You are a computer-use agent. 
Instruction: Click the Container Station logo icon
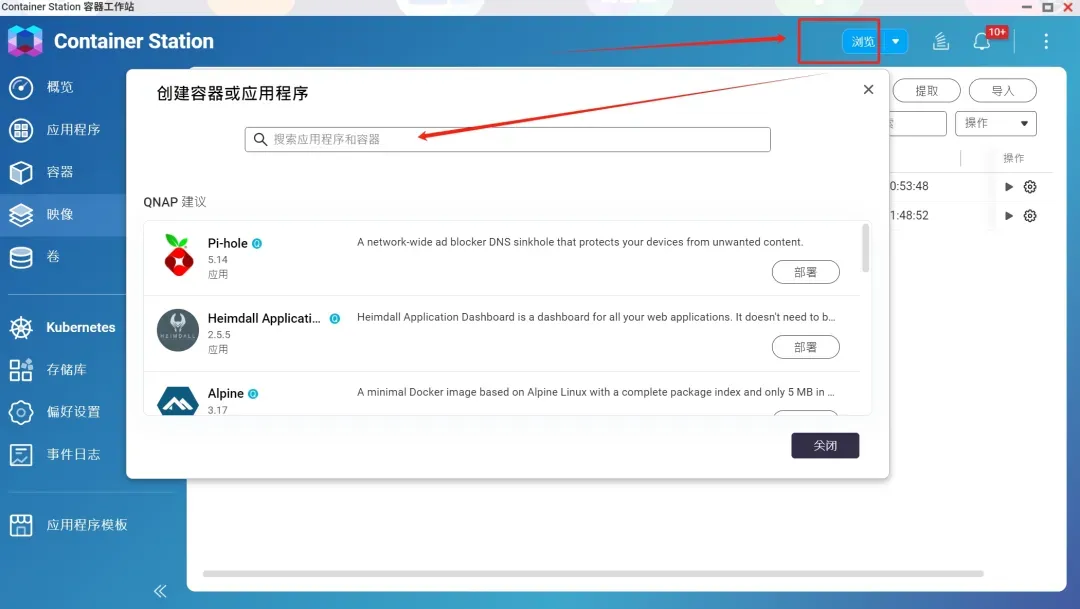pos(25,41)
